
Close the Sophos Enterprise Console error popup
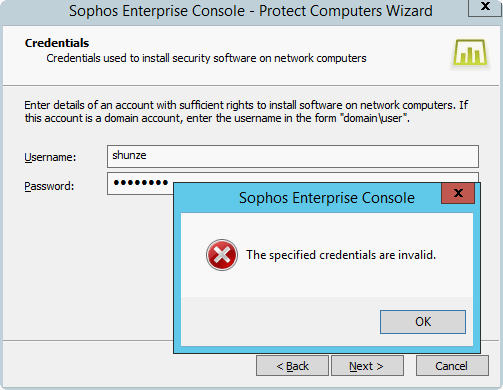(458, 193)
